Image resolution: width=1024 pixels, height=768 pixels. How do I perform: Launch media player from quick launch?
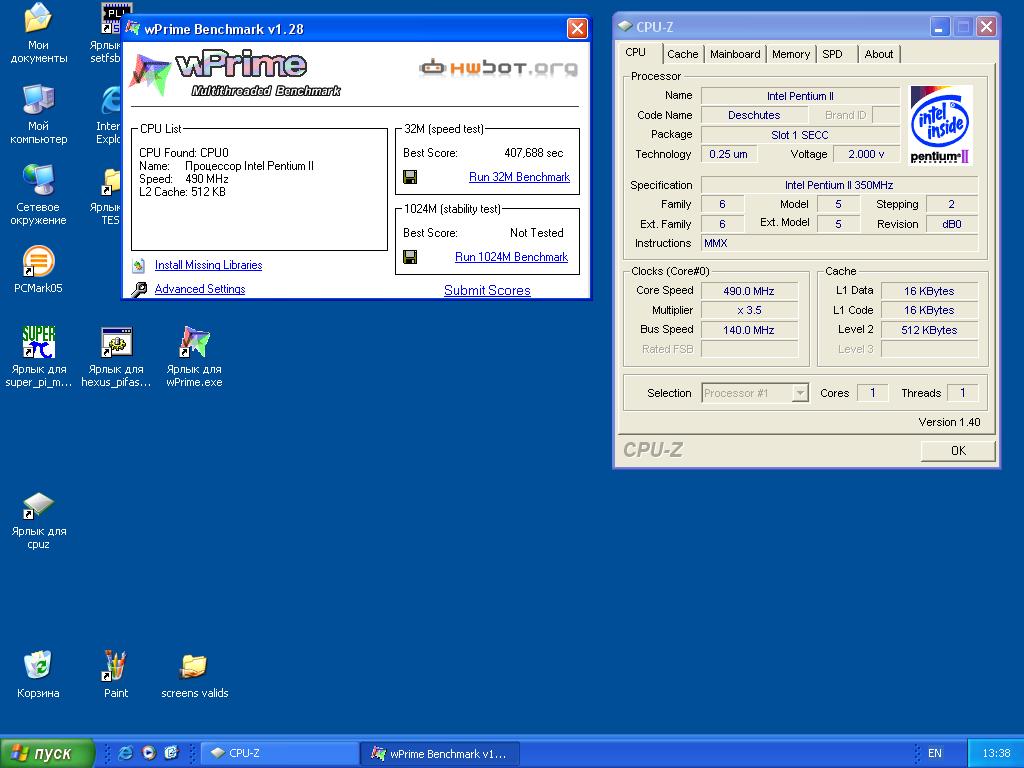(x=149, y=753)
